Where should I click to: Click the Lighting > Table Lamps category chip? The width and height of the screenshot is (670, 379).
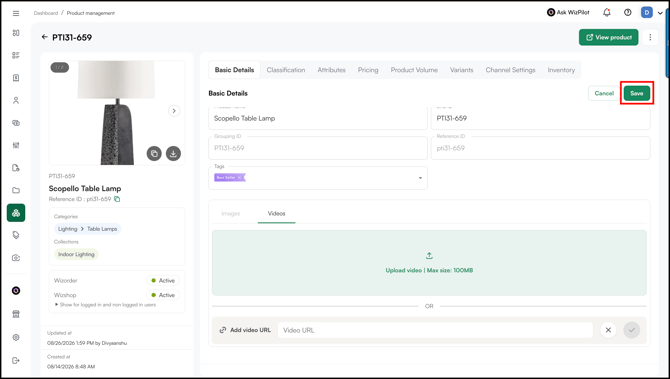(x=87, y=229)
